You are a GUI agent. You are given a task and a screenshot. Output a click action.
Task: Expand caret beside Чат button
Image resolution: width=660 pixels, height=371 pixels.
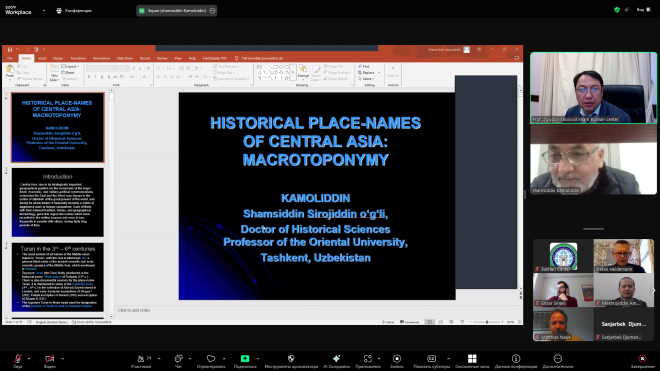click(x=190, y=359)
